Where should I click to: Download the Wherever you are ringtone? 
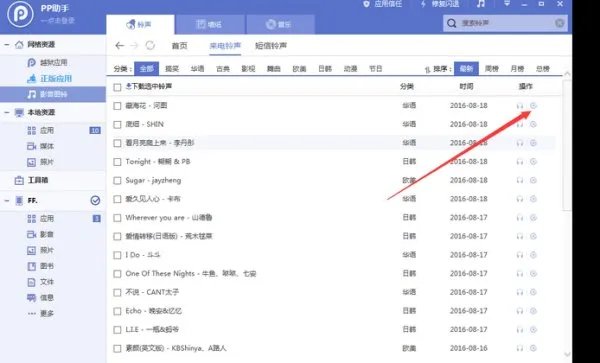[x=533, y=218]
